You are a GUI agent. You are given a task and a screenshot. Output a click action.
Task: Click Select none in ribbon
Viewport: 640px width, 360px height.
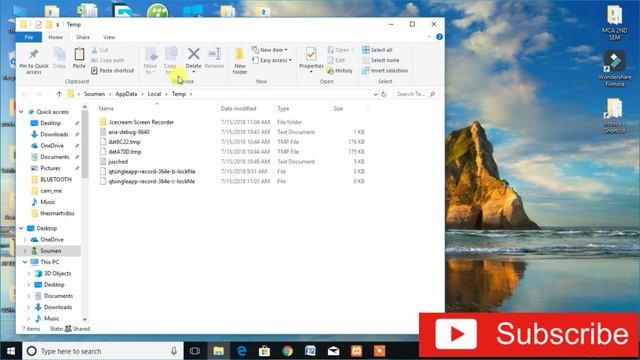tap(381, 60)
